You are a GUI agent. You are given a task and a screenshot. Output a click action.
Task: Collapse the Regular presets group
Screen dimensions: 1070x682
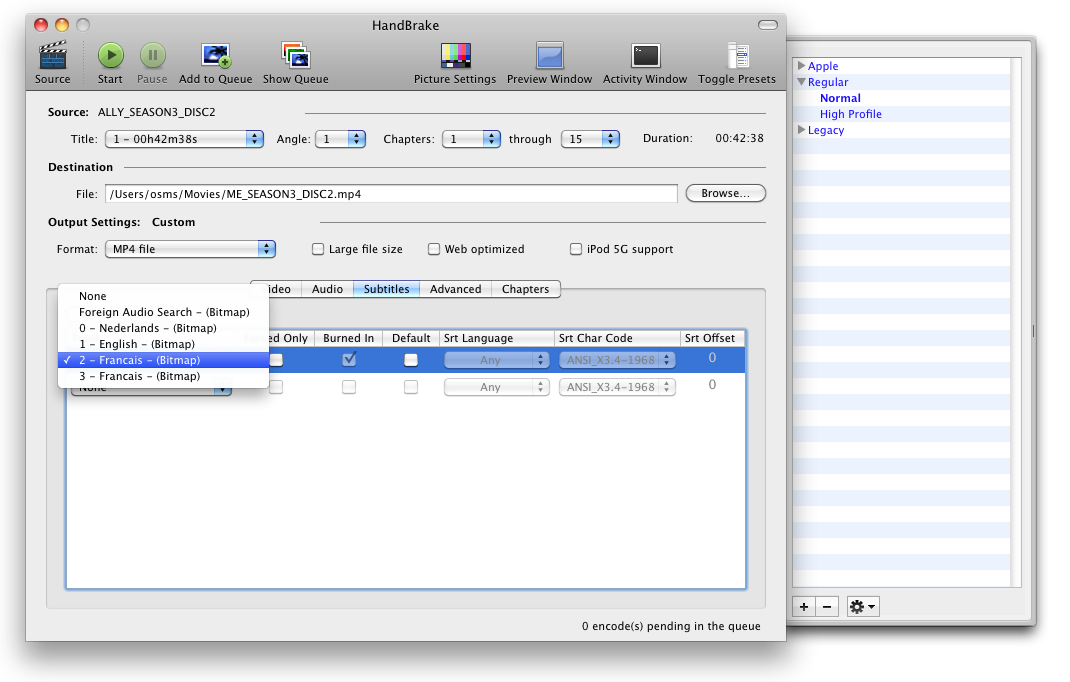point(802,82)
